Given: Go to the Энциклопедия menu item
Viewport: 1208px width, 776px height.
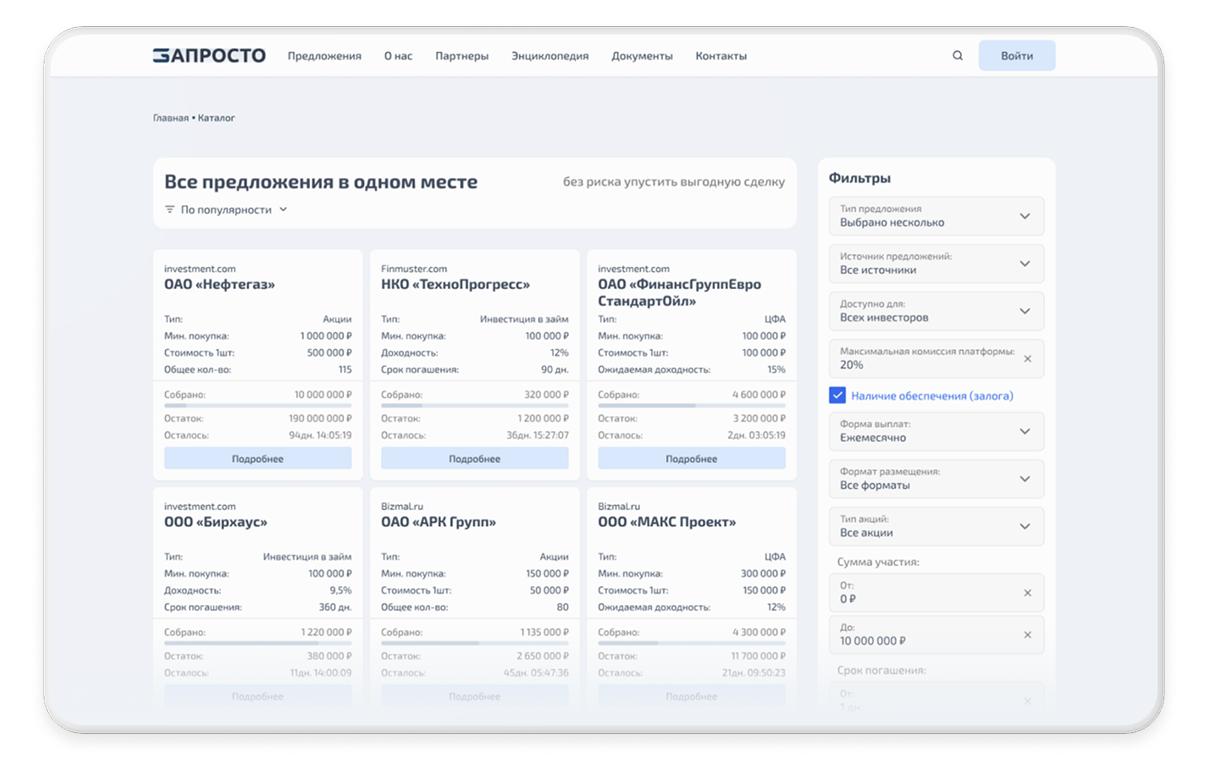Looking at the screenshot, I should click(x=550, y=56).
